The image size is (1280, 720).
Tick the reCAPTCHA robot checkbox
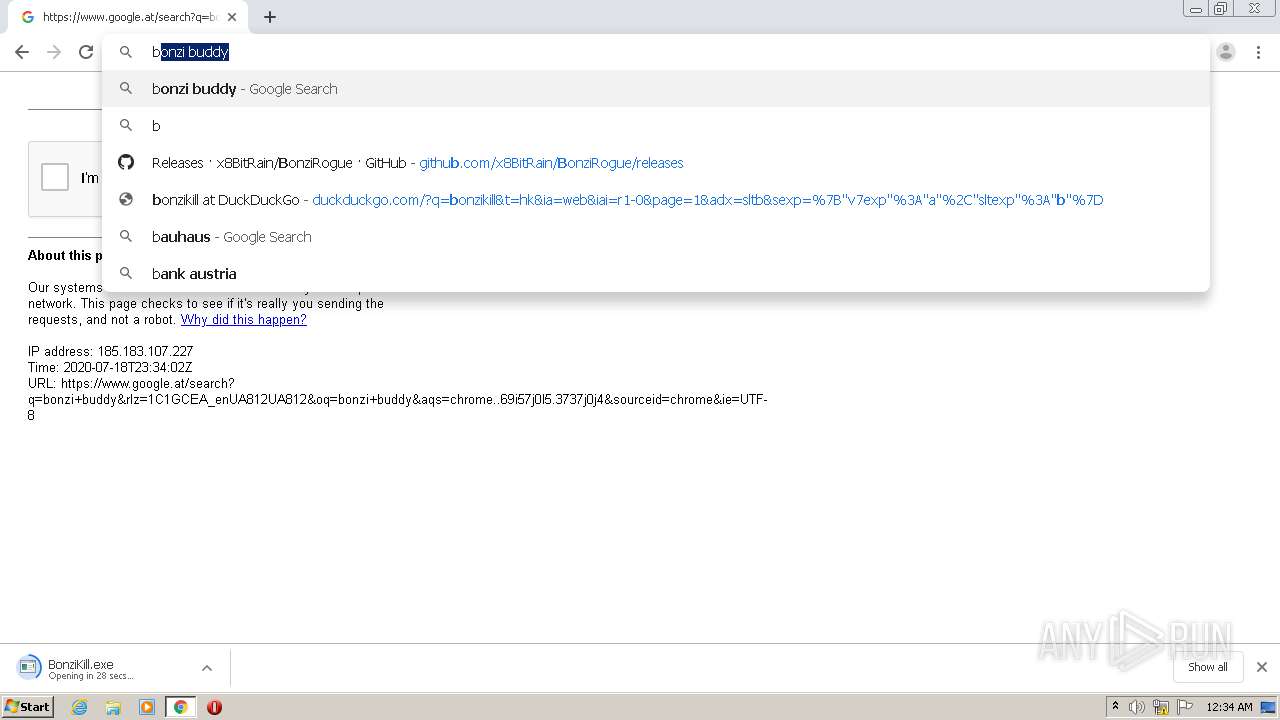55,177
